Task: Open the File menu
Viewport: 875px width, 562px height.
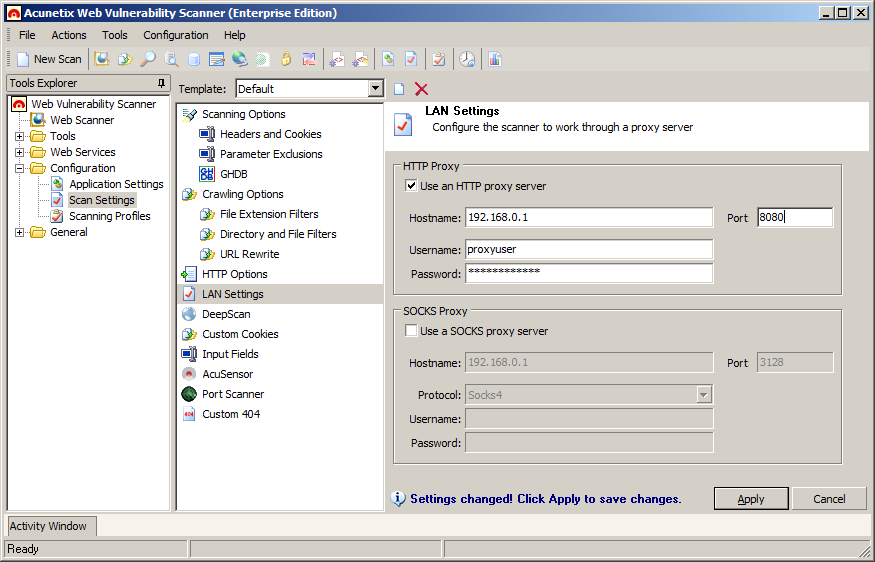Action: [x=27, y=35]
